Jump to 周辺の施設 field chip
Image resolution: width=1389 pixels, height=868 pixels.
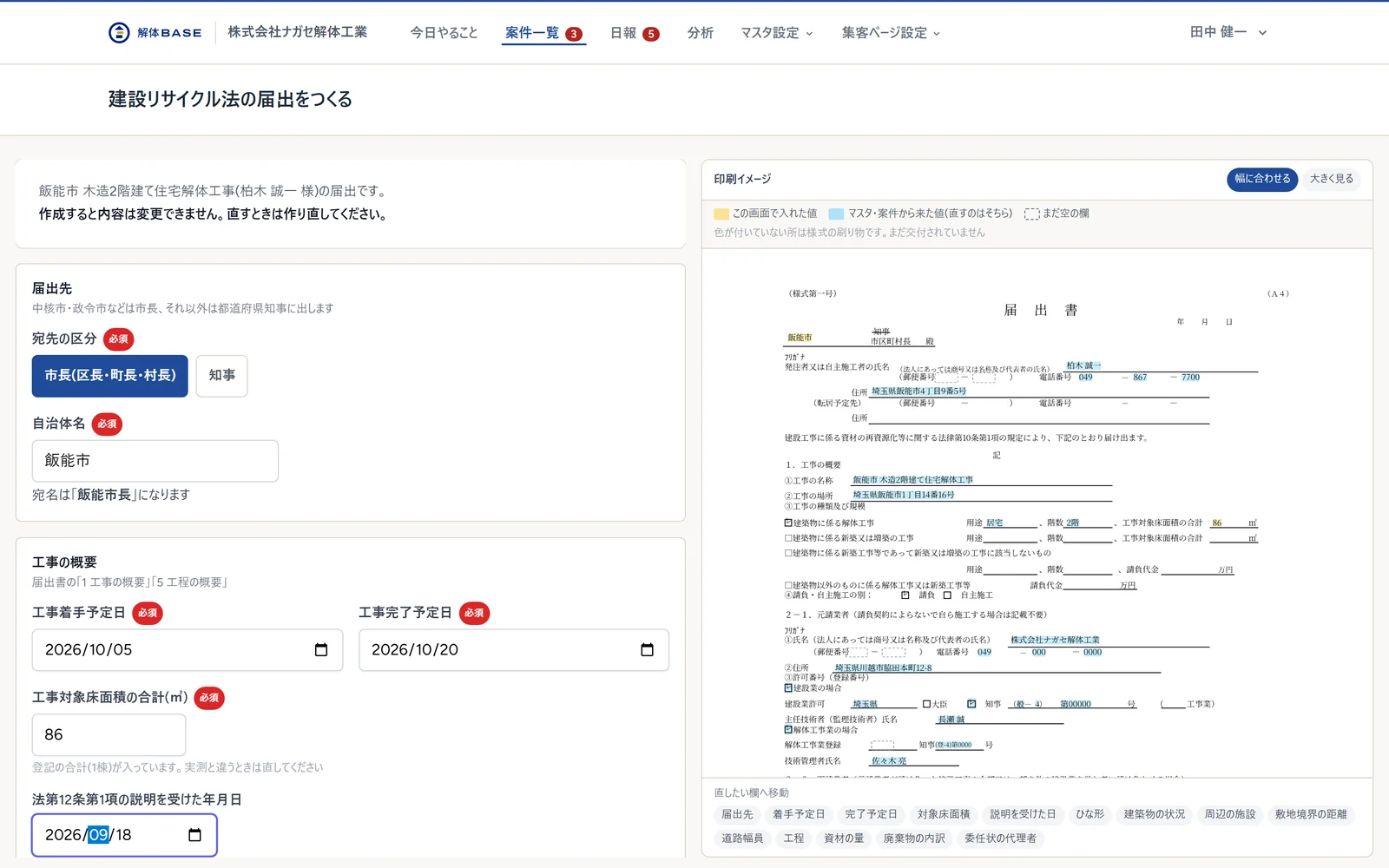coord(1230,814)
